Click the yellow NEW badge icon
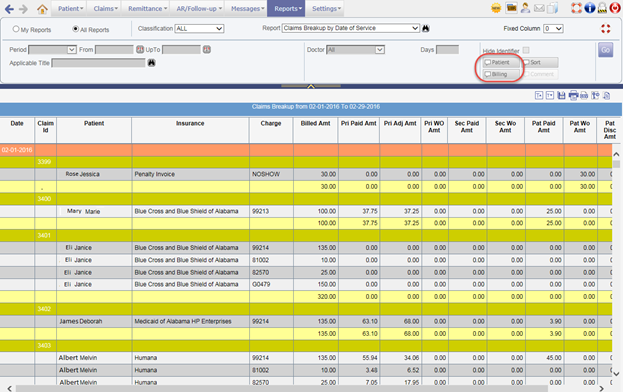The height and width of the screenshot is (392, 623). point(496,8)
